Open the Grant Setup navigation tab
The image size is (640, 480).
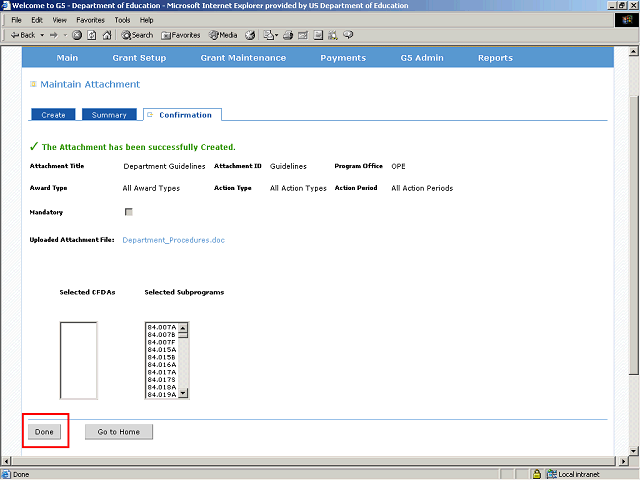click(139, 58)
